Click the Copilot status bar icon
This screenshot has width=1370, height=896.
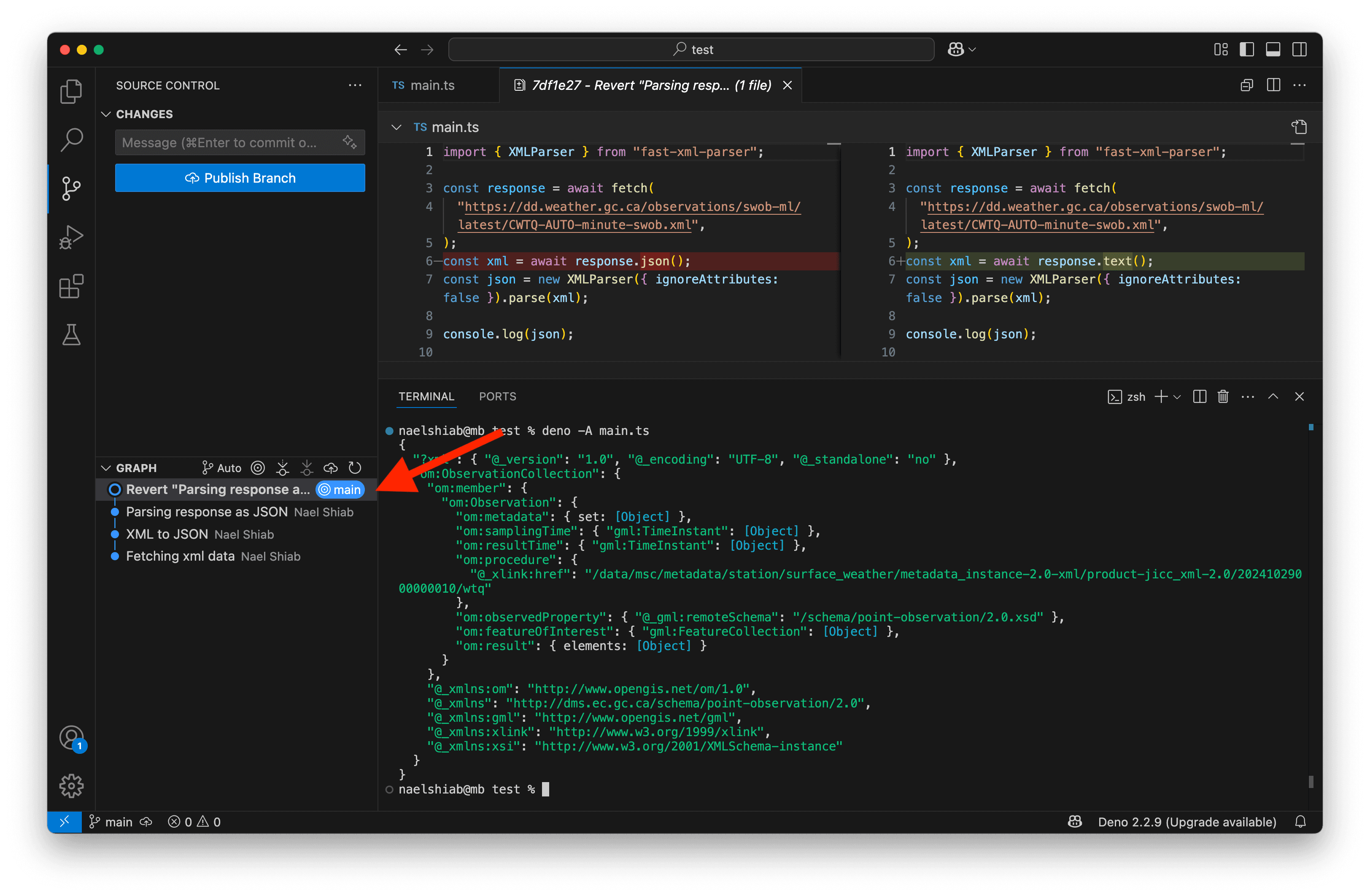[1075, 822]
